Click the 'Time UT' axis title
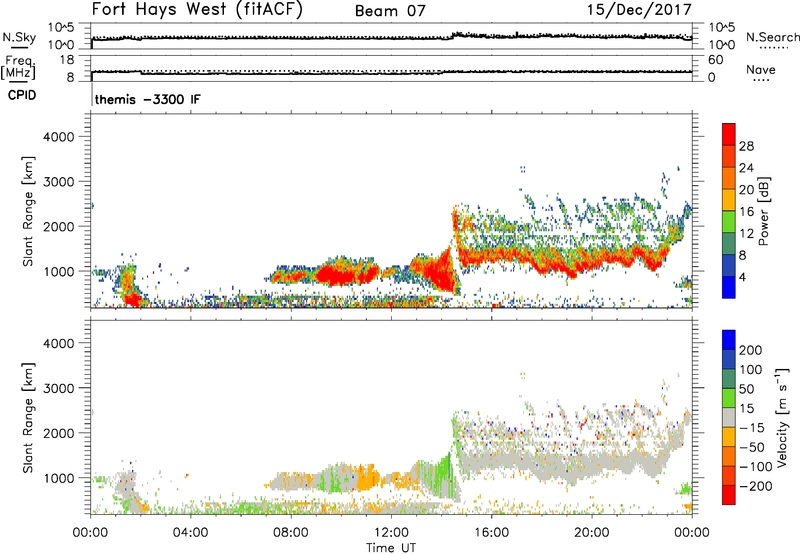This screenshot has height=554, width=800. coord(391,548)
